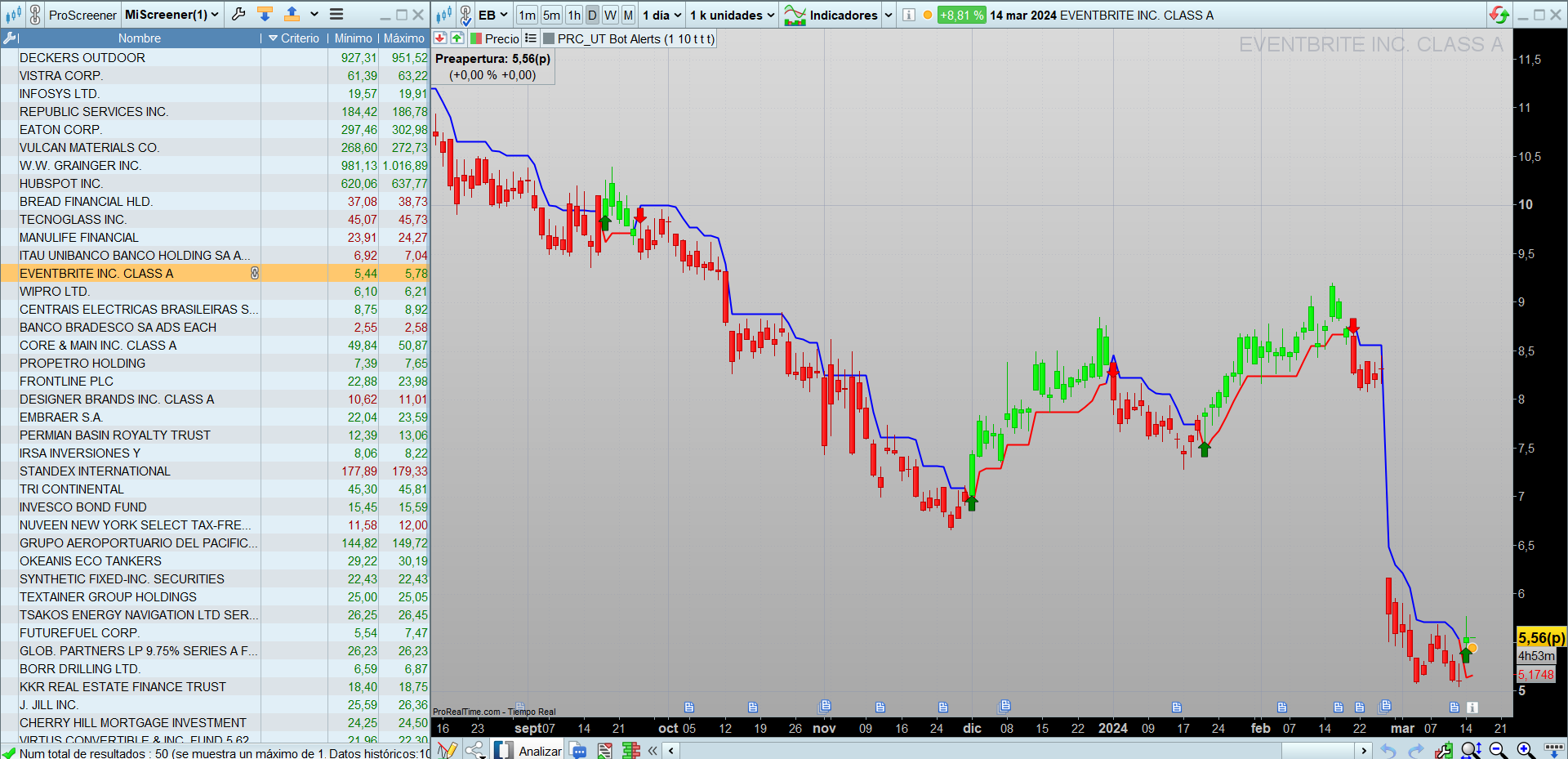Click the chart window candlestick icon
Screen dimensions: 1568x759
[443, 15]
